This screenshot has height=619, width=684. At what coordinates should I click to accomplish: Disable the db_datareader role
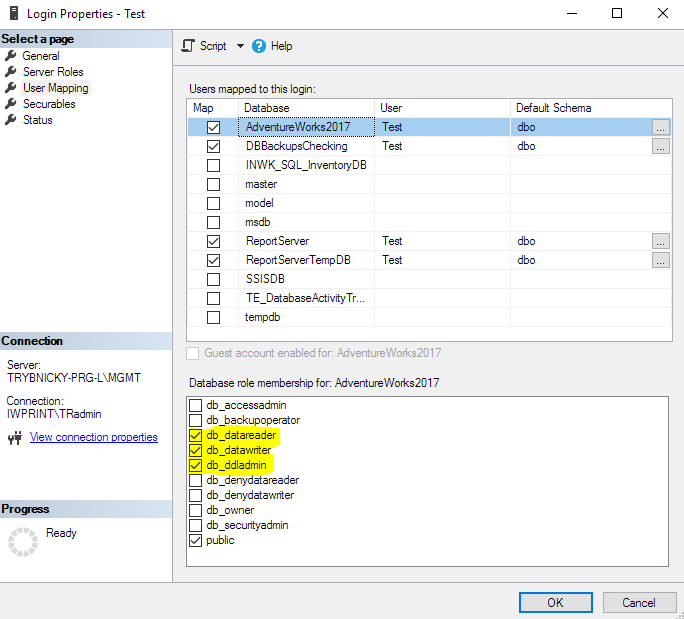coord(195,435)
